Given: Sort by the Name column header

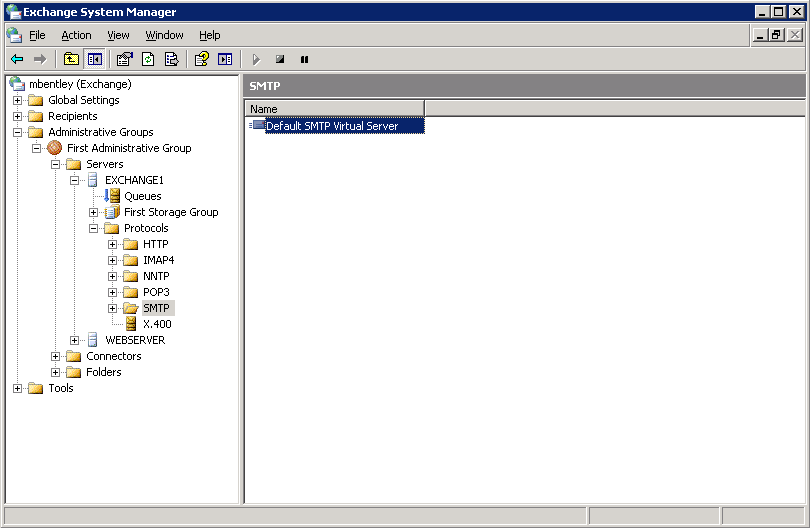Looking at the screenshot, I should pyautogui.click(x=334, y=109).
